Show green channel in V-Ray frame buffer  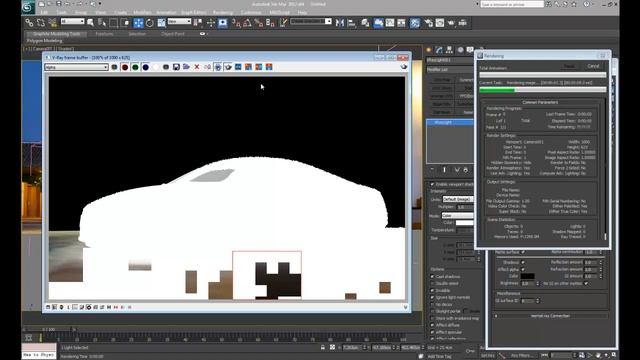[135, 67]
